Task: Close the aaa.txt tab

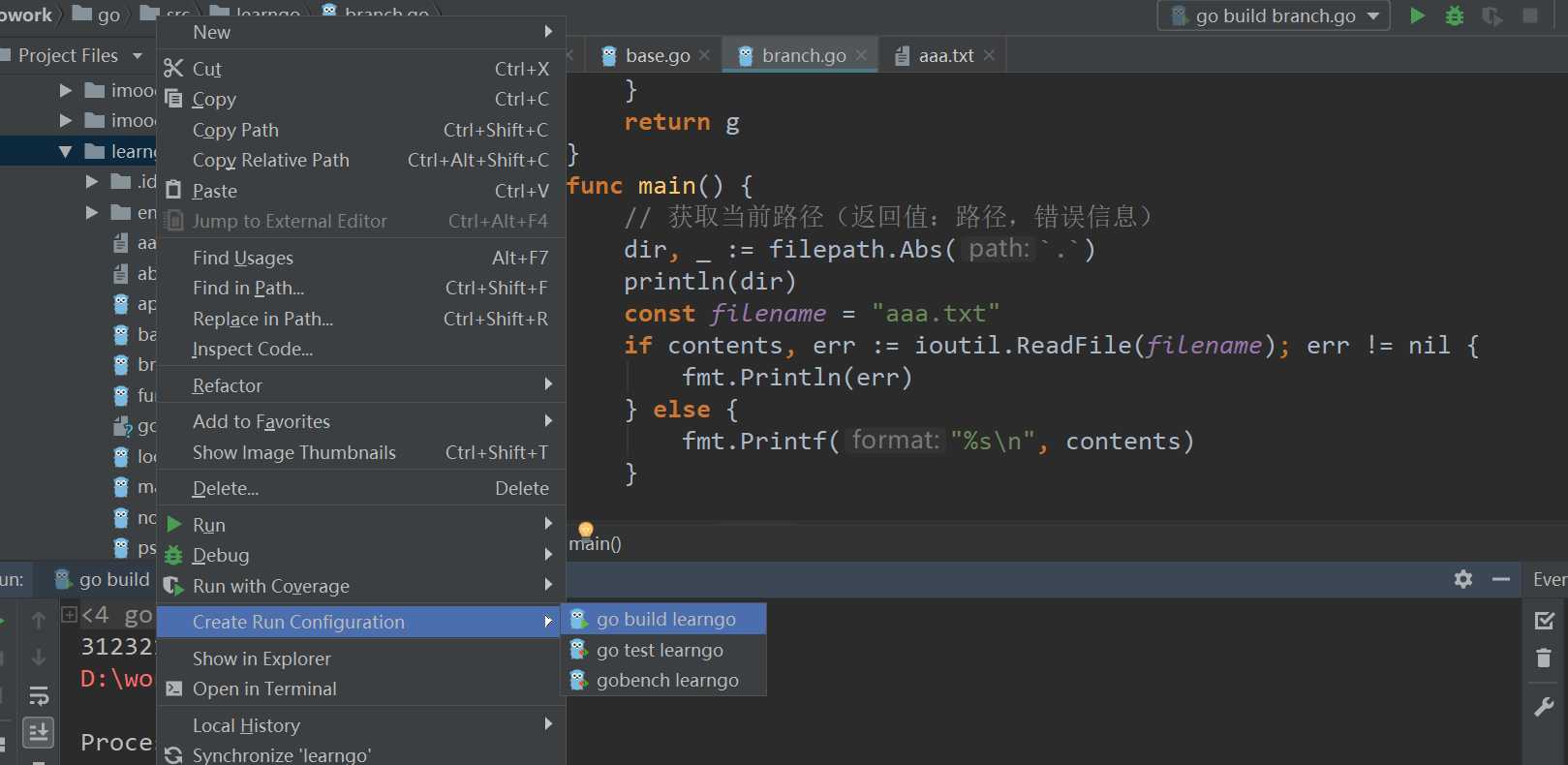Action: coord(989,55)
